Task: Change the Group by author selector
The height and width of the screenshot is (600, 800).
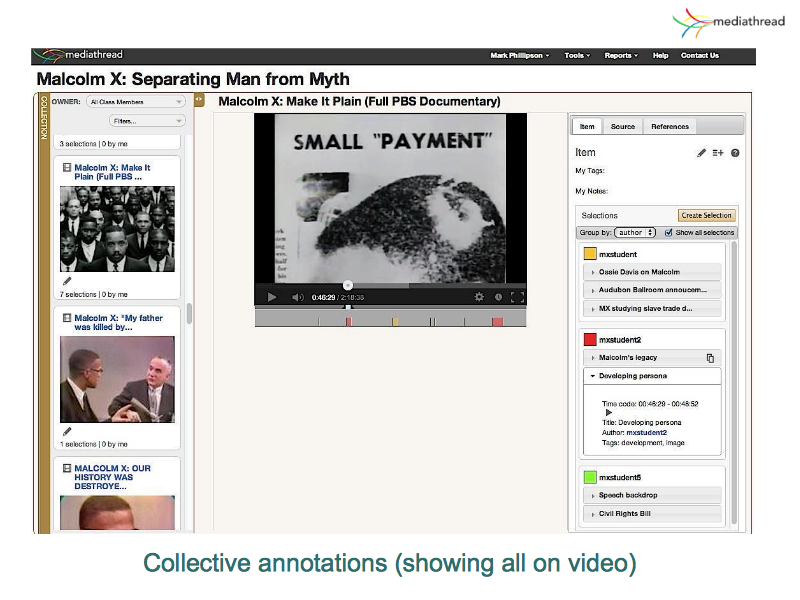Action: point(636,232)
